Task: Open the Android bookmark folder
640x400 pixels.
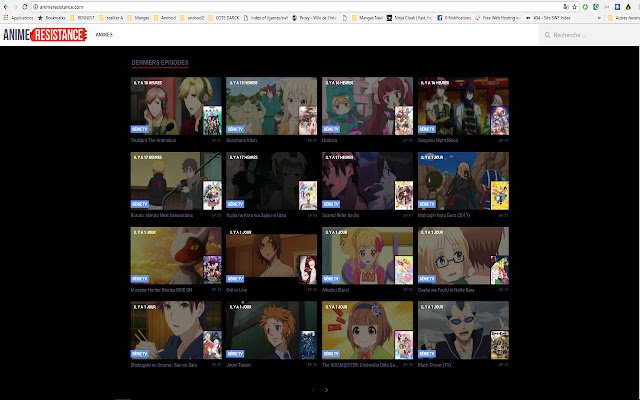Action: (165, 18)
